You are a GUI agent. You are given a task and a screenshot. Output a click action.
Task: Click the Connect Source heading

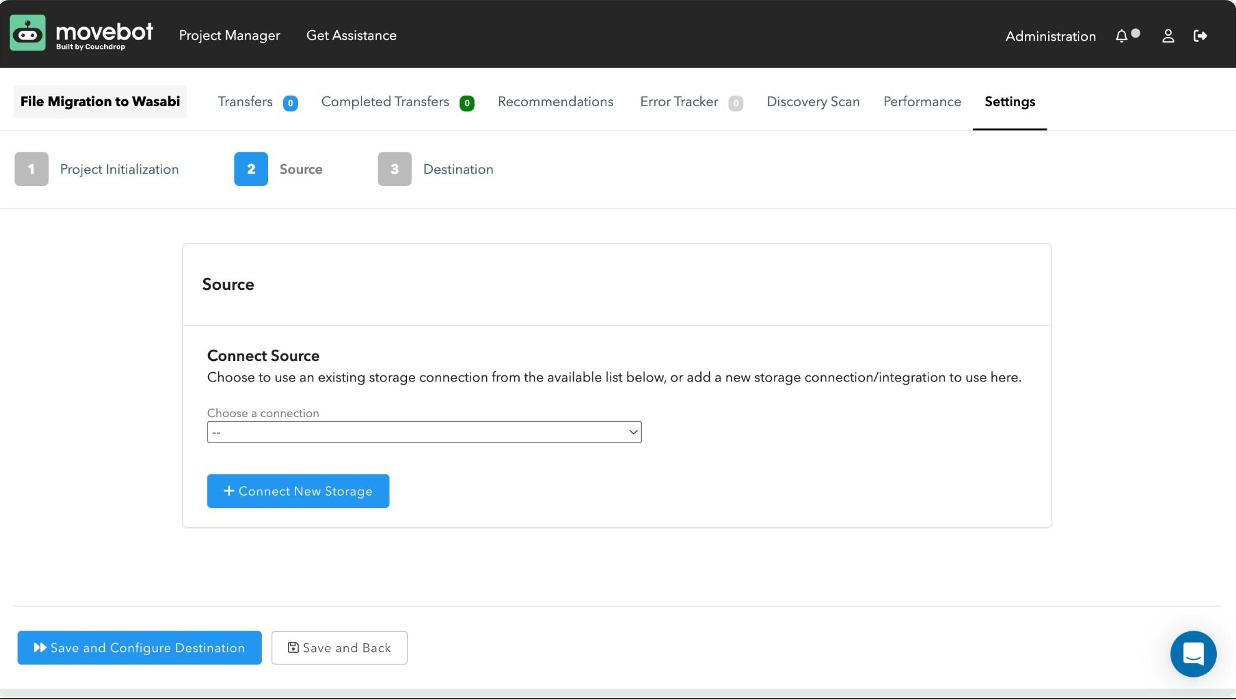[x=263, y=356]
